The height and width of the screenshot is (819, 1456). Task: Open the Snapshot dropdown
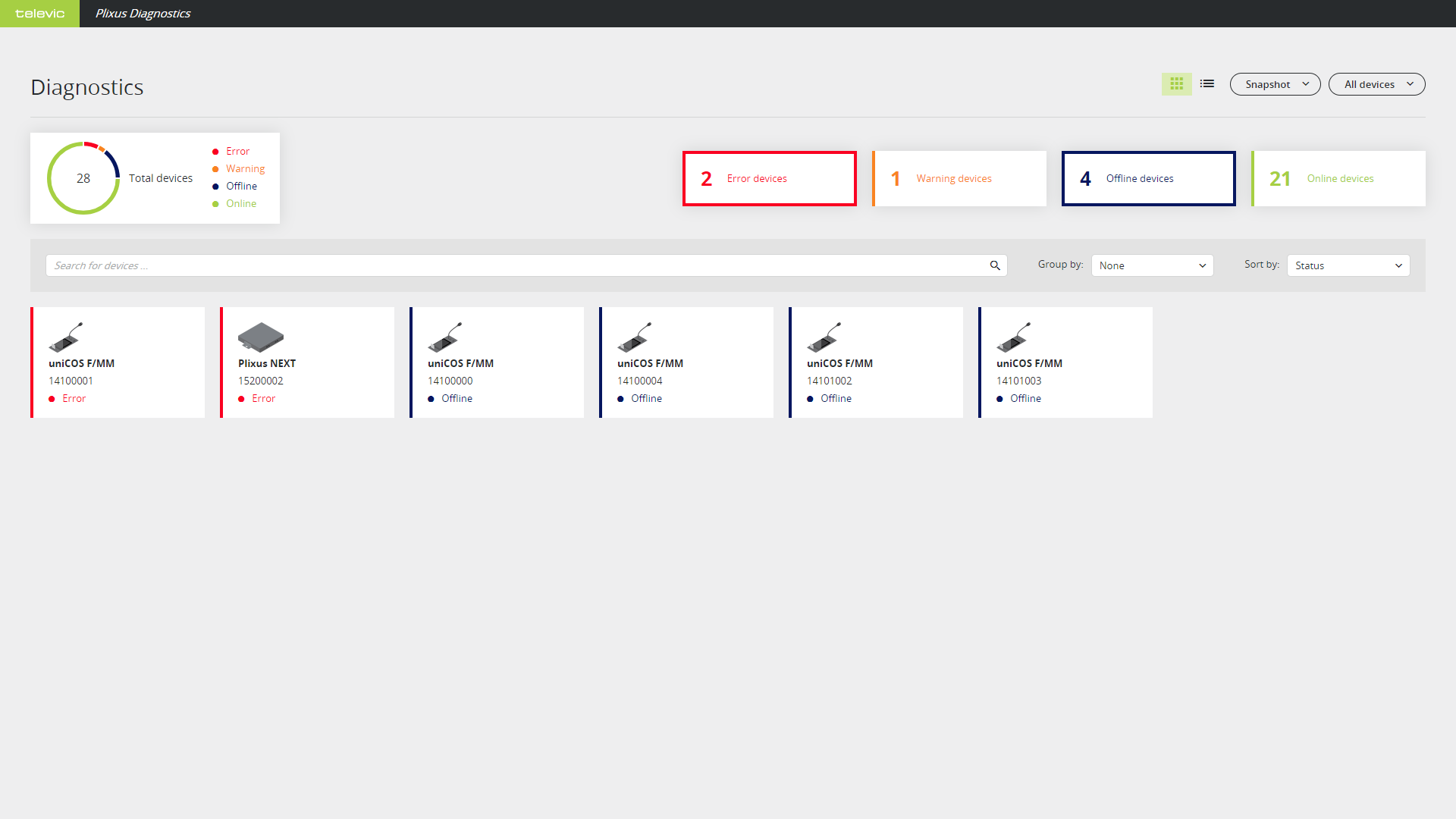1275,84
